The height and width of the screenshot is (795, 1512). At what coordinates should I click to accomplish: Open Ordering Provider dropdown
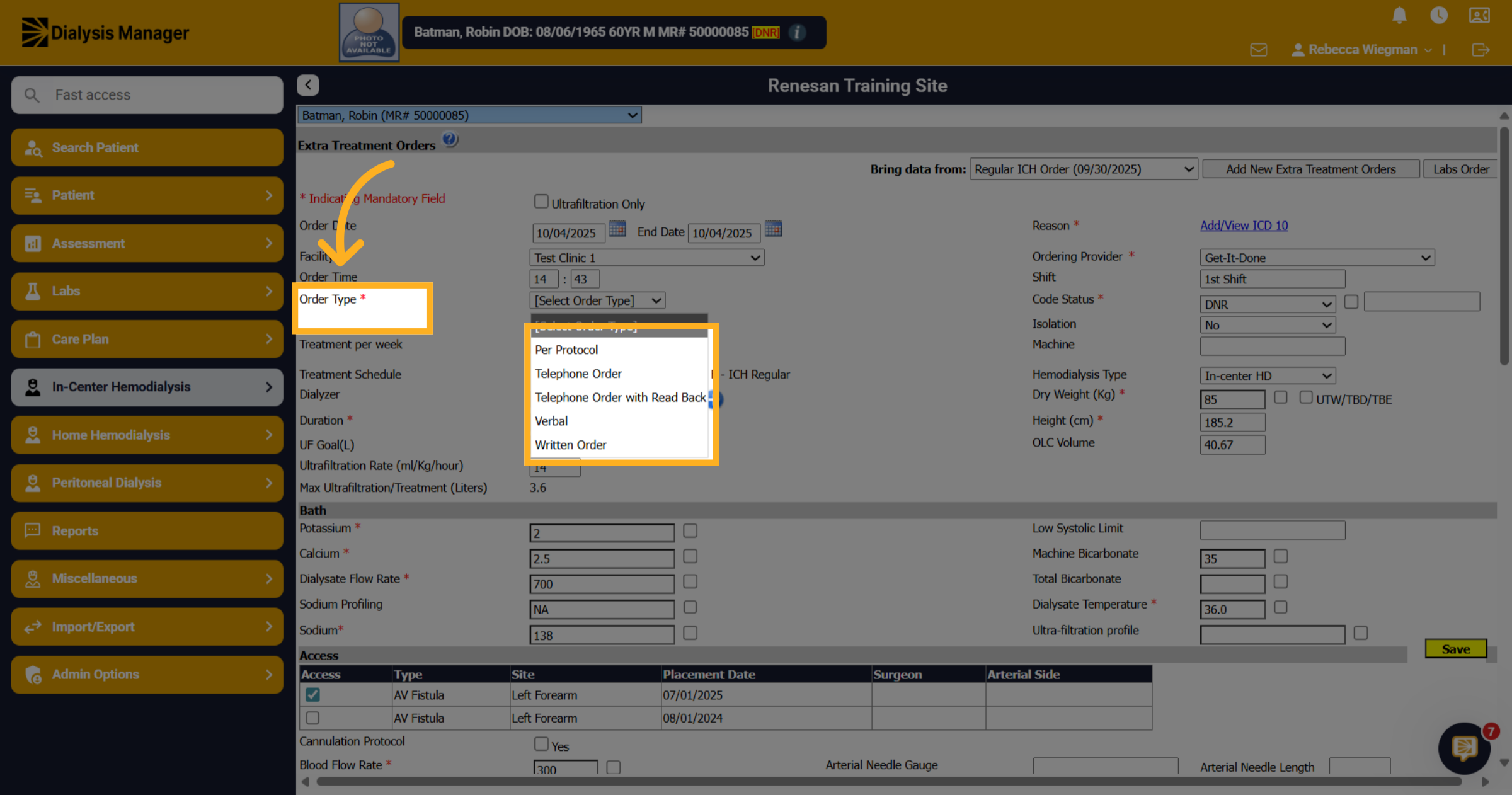pos(1317,258)
